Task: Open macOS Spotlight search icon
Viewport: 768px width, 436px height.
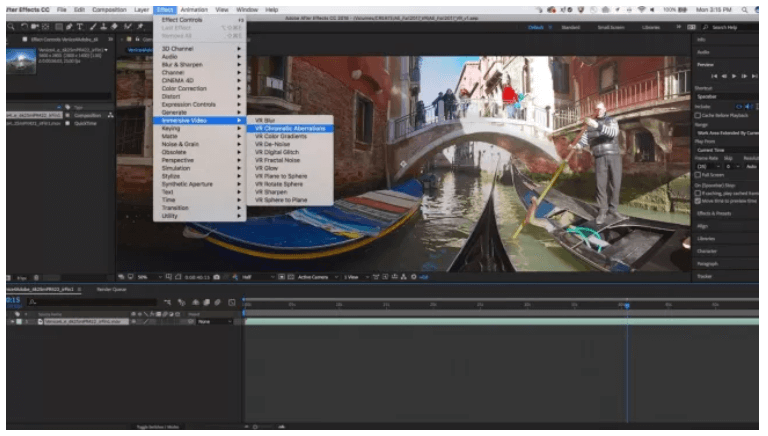Action: pyautogui.click(x=744, y=10)
